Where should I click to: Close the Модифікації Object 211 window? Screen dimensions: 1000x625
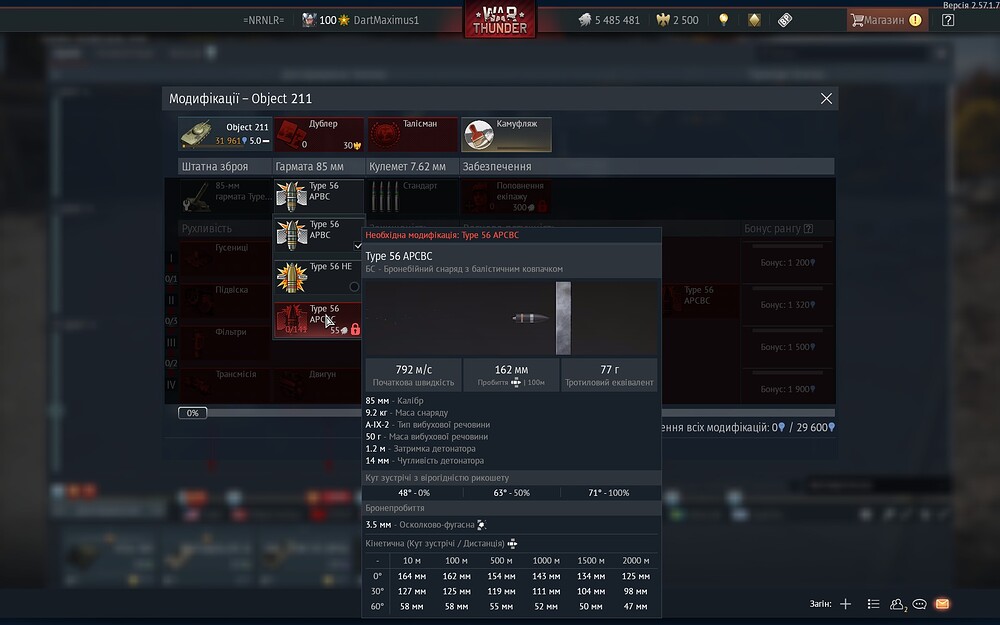click(x=826, y=98)
